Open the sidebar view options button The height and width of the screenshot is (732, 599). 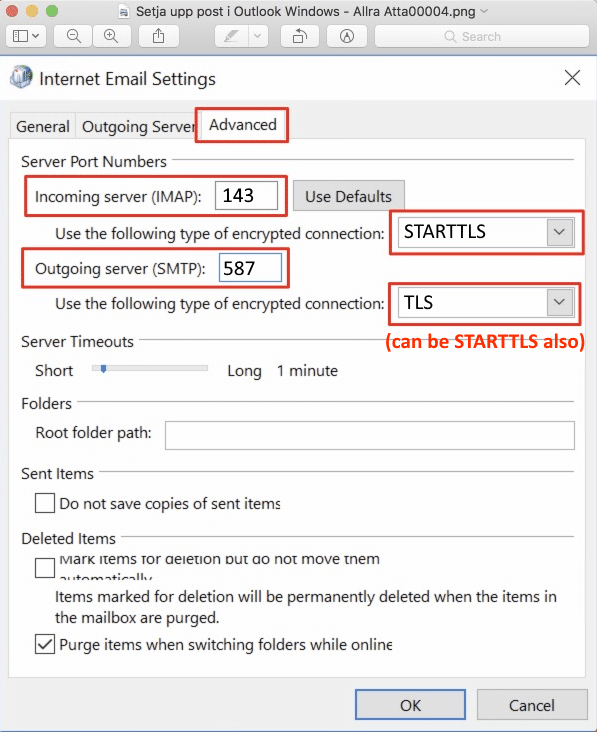[26, 36]
